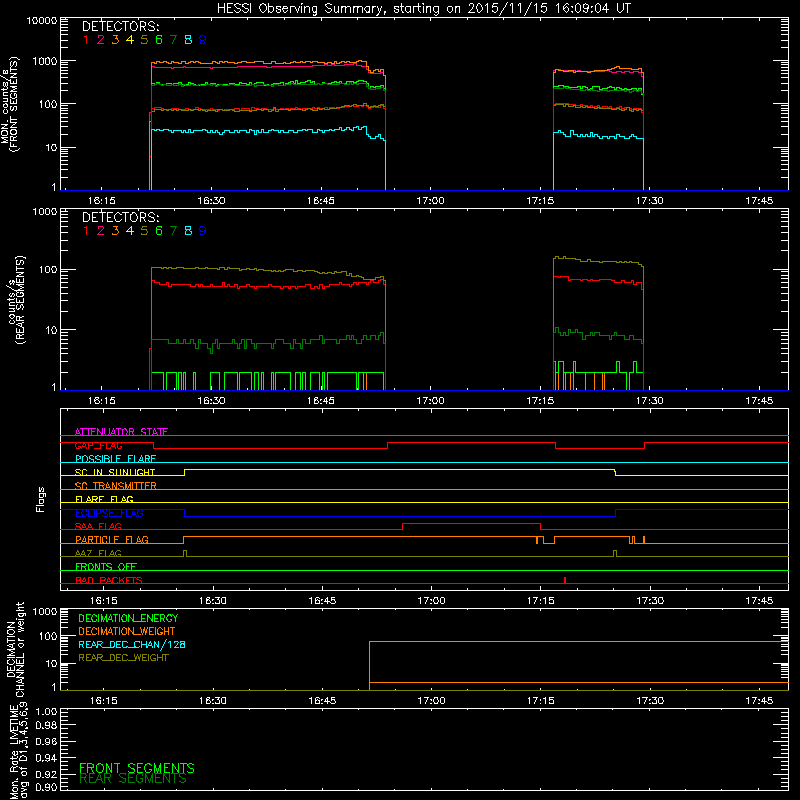
Task: Select detector 1 in rear segments legend
Action: [x=86, y=231]
